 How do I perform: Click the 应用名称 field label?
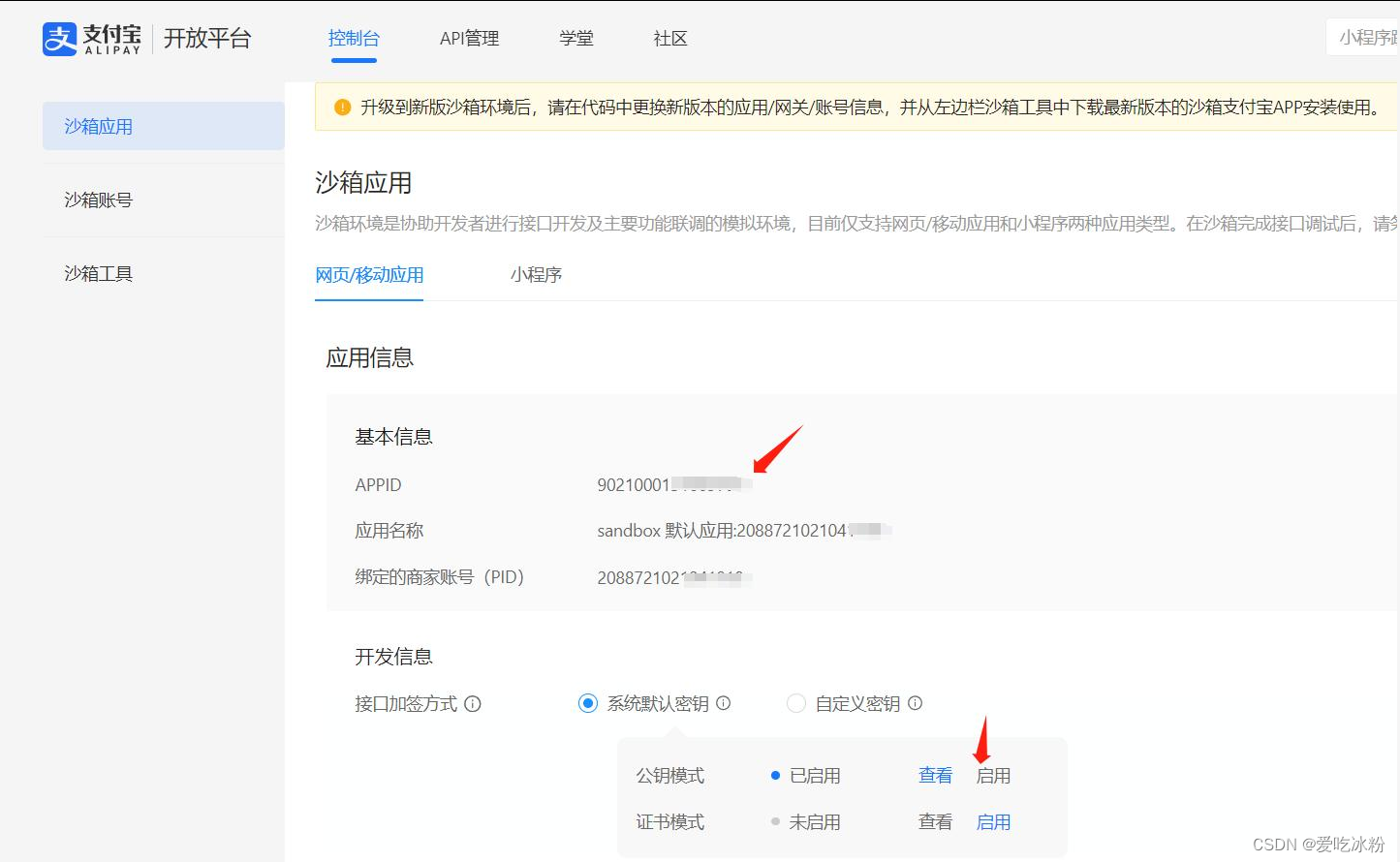(x=389, y=531)
